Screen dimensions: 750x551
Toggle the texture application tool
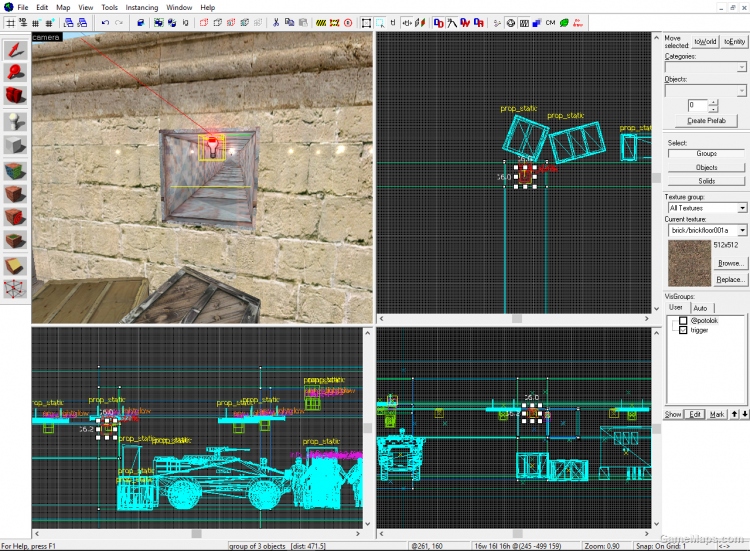[15, 171]
